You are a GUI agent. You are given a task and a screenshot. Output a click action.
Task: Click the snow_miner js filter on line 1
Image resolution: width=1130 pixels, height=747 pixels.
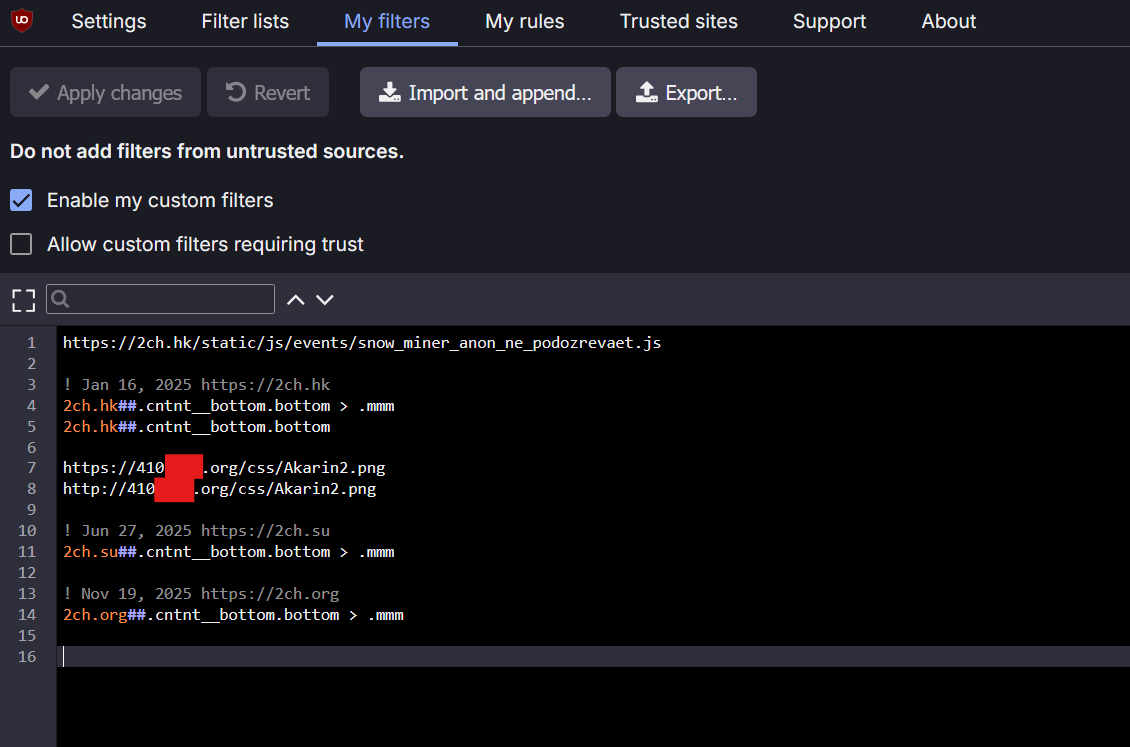[362, 343]
